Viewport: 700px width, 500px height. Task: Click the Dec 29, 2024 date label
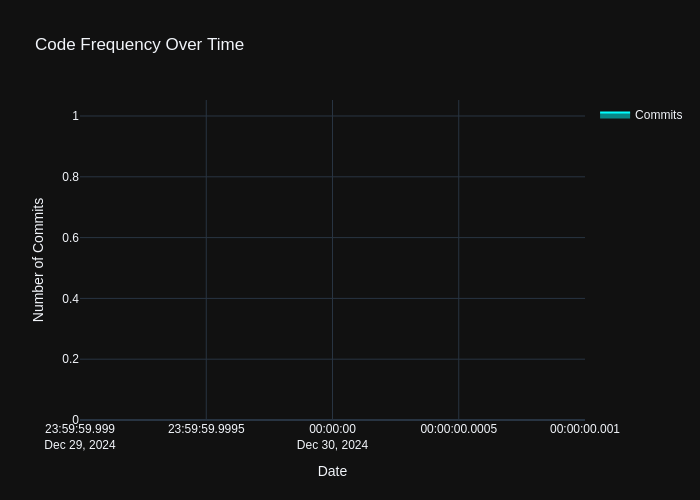pyautogui.click(x=80, y=445)
